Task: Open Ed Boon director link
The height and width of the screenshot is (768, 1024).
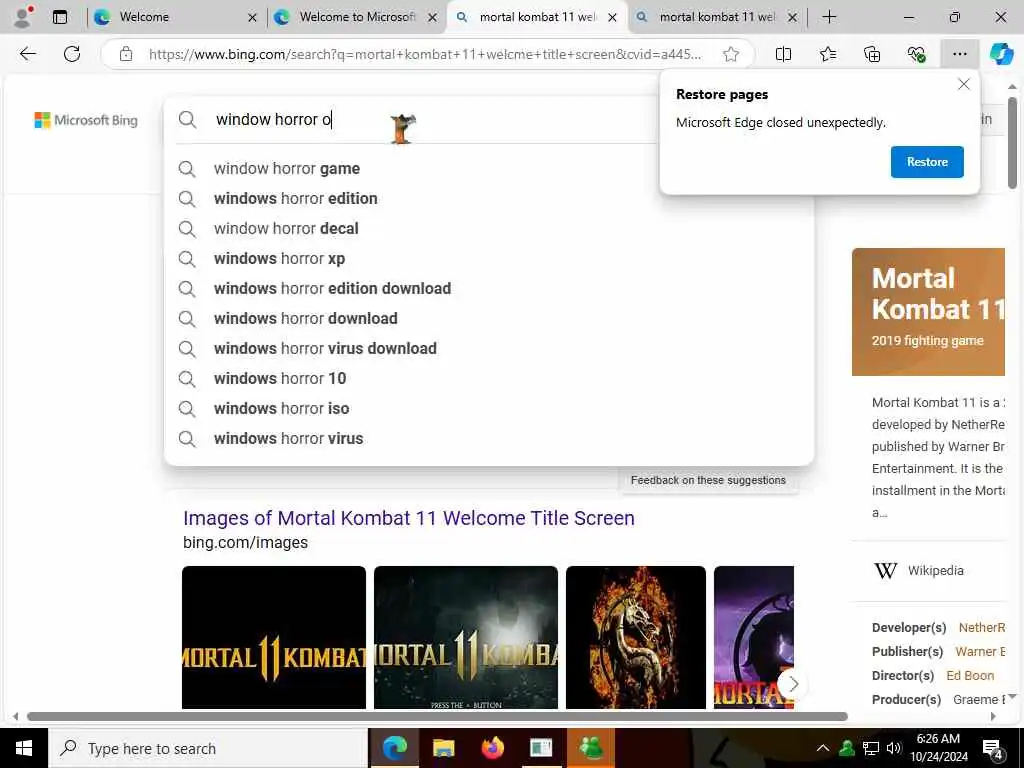Action: point(970,675)
